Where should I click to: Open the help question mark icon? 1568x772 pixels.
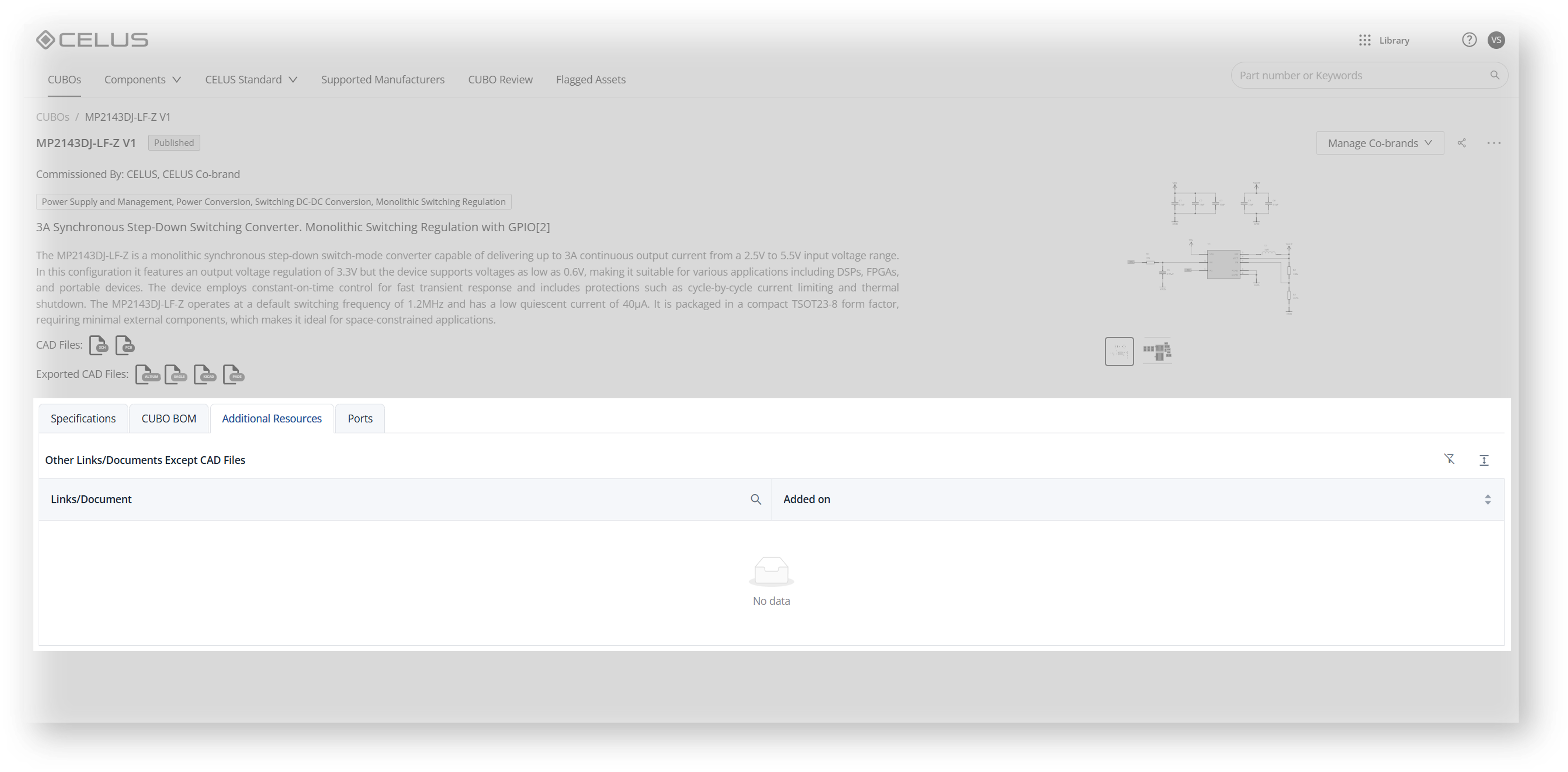(1469, 40)
